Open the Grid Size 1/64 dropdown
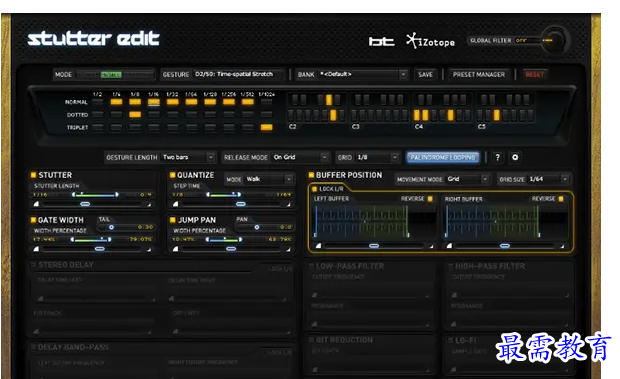 click(x=549, y=179)
